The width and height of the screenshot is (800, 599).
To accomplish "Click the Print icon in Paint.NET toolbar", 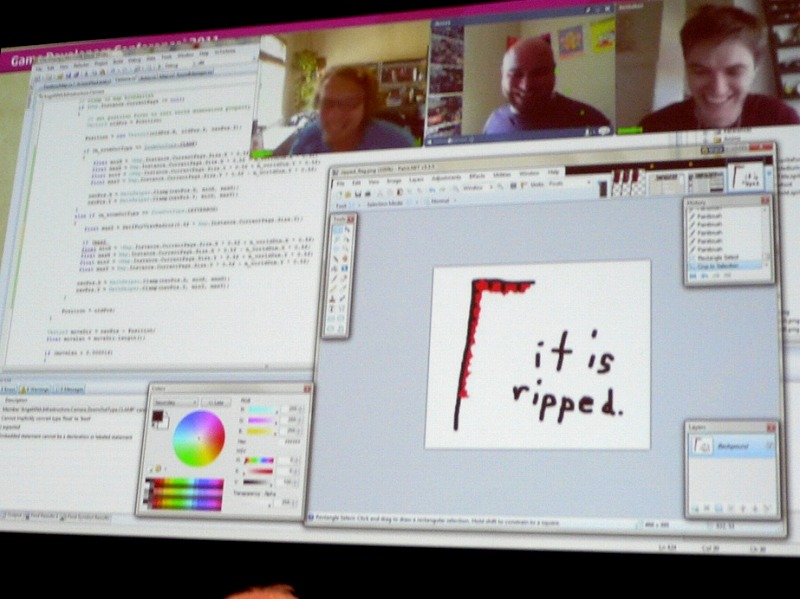I will pyautogui.click(x=367, y=194).
